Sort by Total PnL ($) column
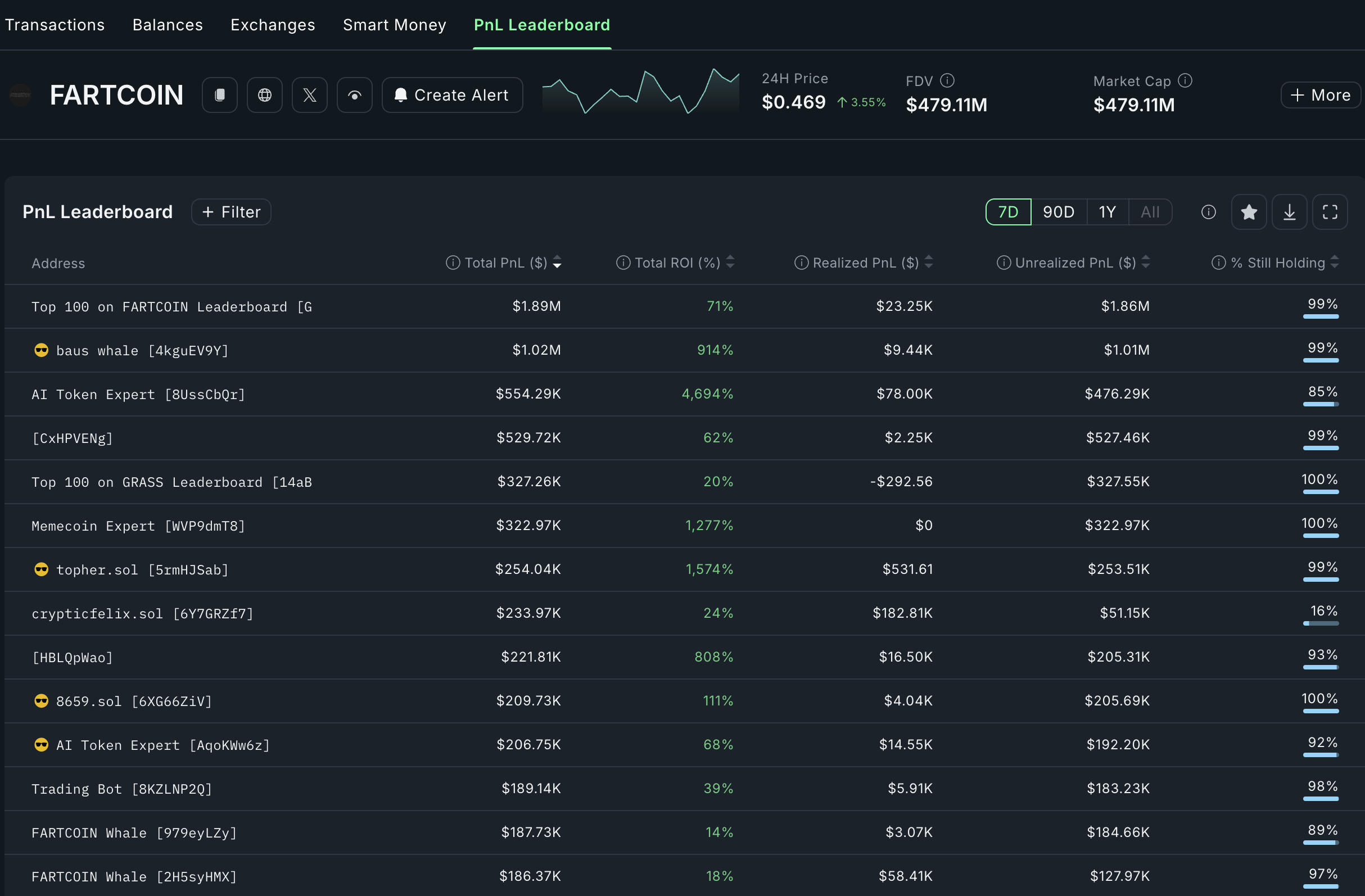 [x=505, y=263]
